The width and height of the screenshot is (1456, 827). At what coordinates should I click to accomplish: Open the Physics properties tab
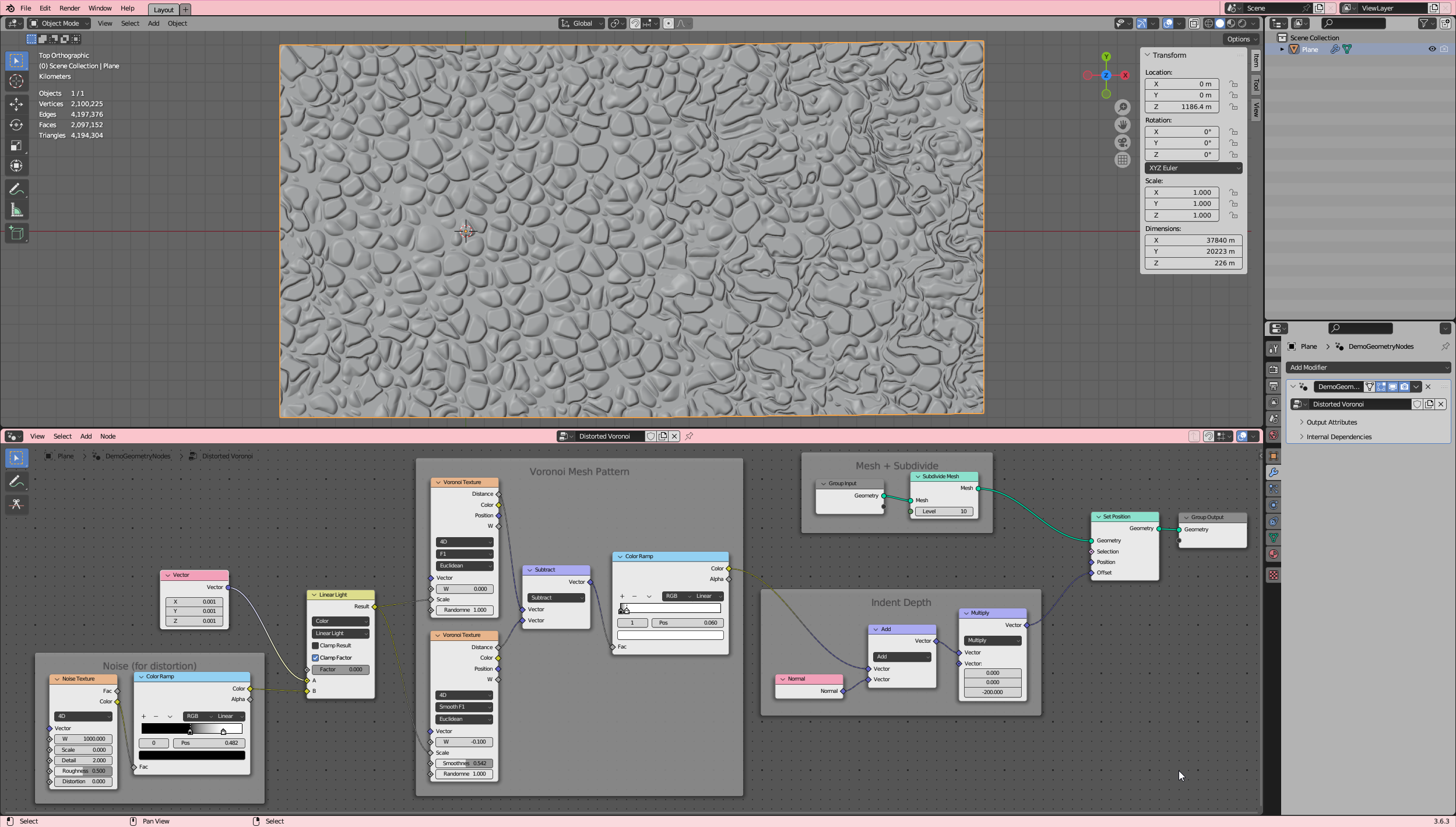coord(1274,505)
